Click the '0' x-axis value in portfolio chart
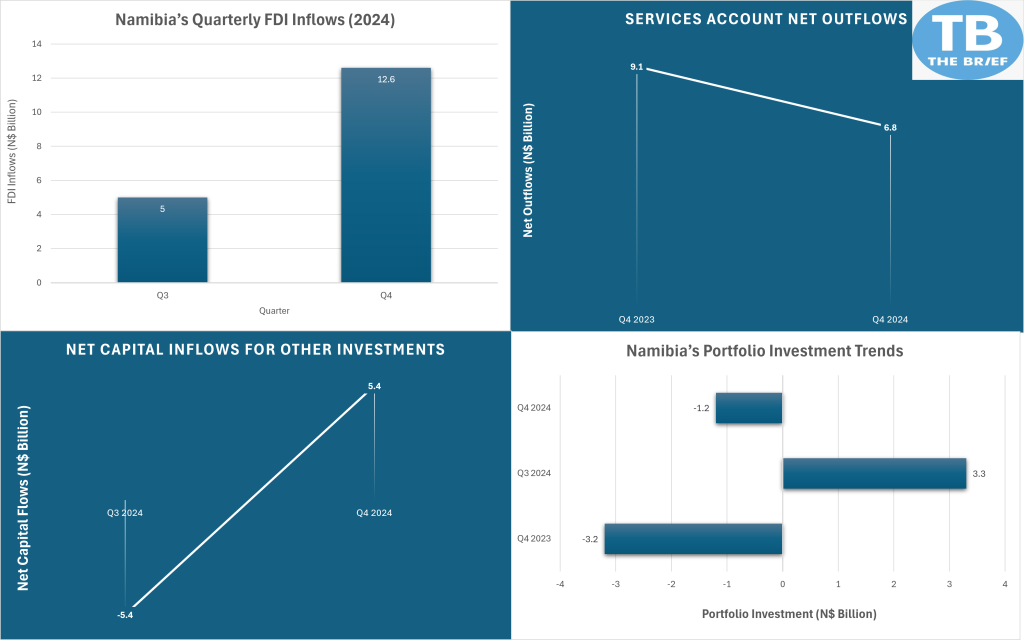Viewport: 1024px width, 640px height. [782, 584]
